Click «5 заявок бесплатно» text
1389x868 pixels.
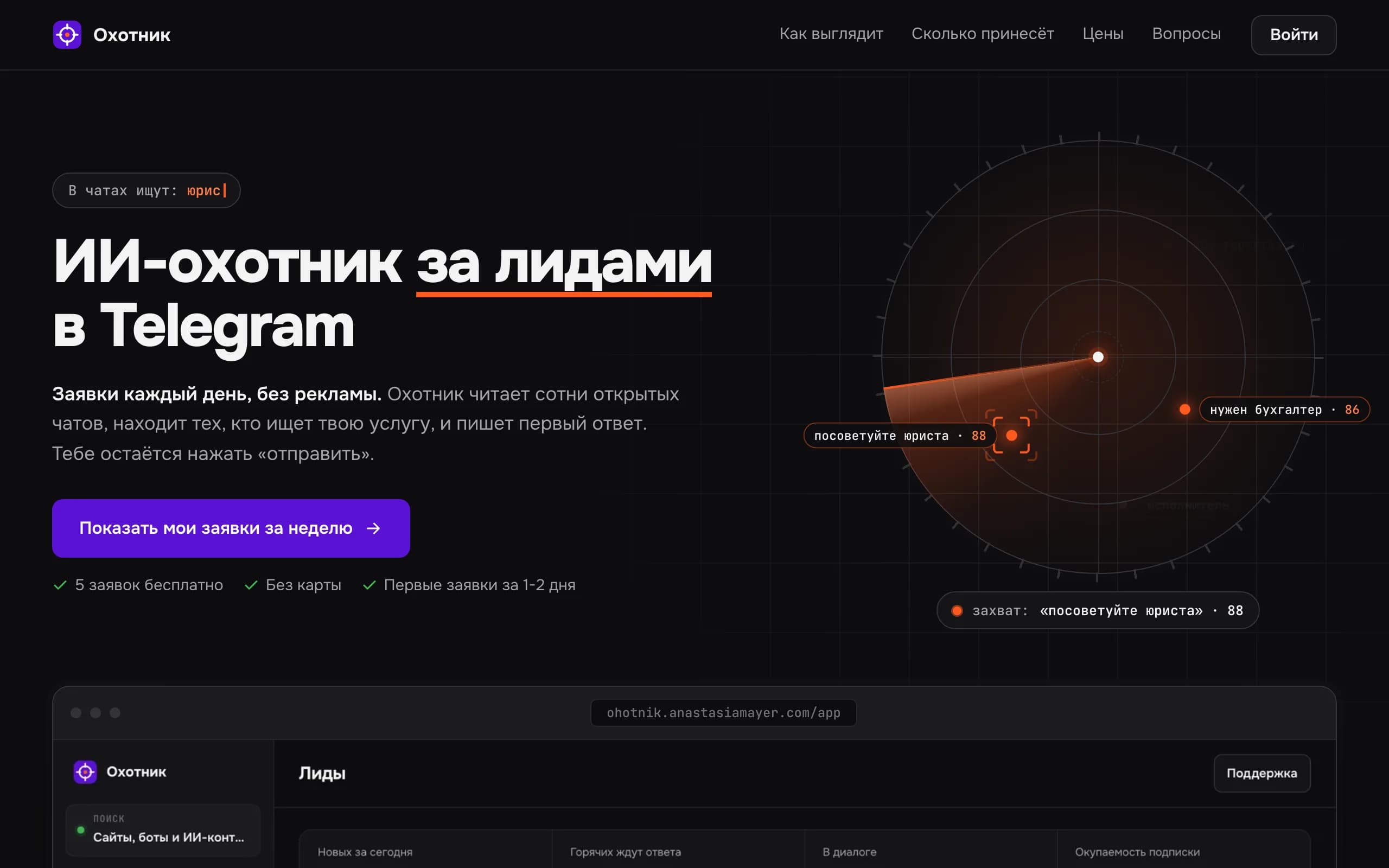[149, 585]
